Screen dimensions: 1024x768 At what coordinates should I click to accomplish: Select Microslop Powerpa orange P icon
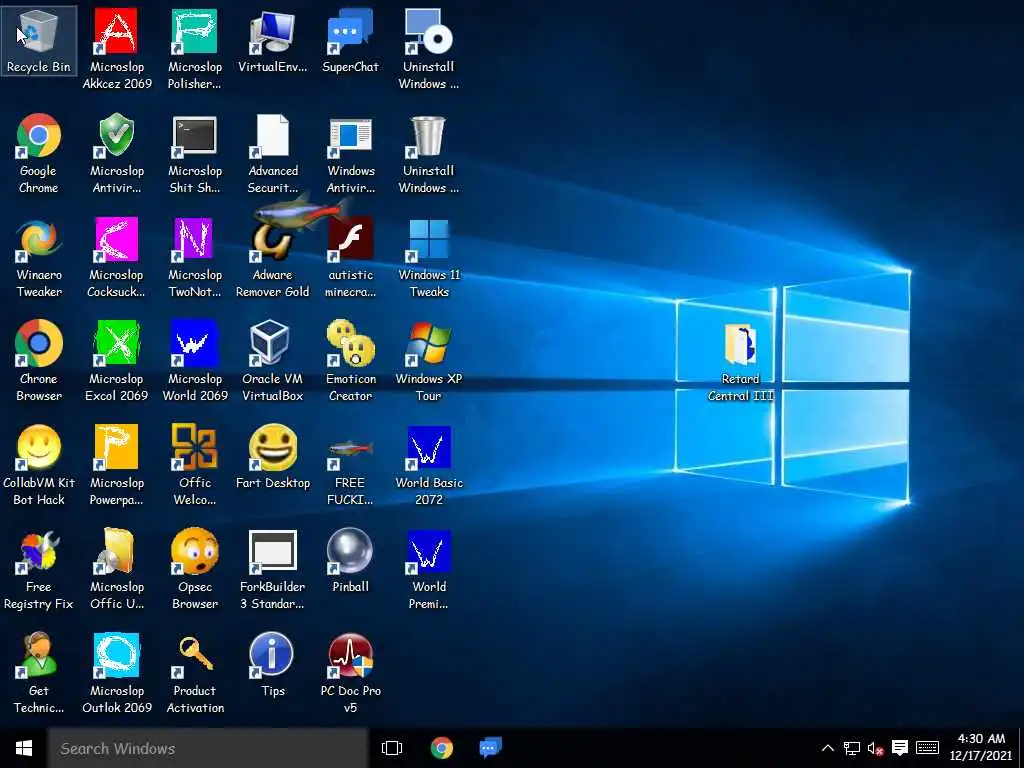(116, 465)
